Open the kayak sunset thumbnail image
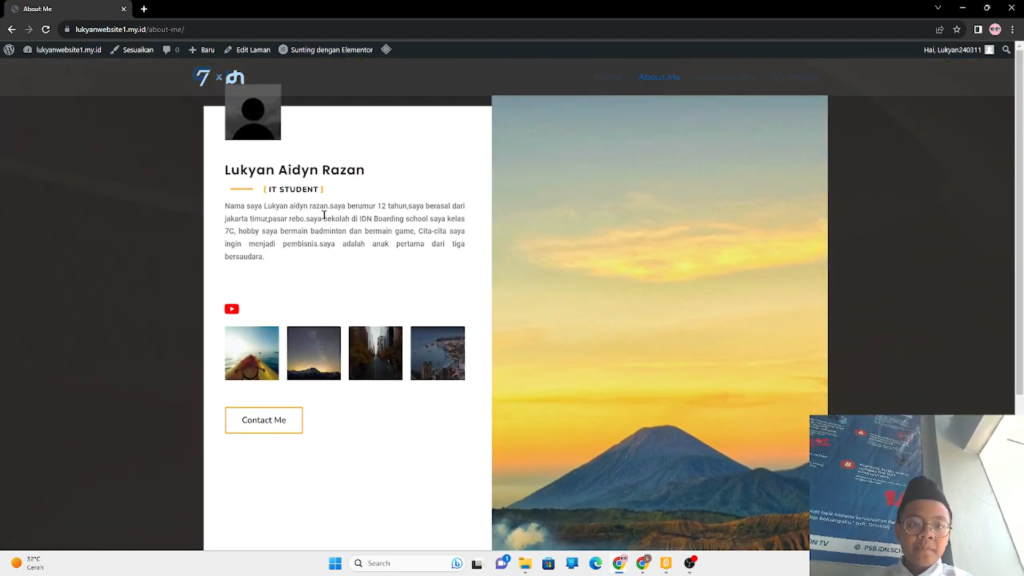1024x576 pixels. [252, 353]
